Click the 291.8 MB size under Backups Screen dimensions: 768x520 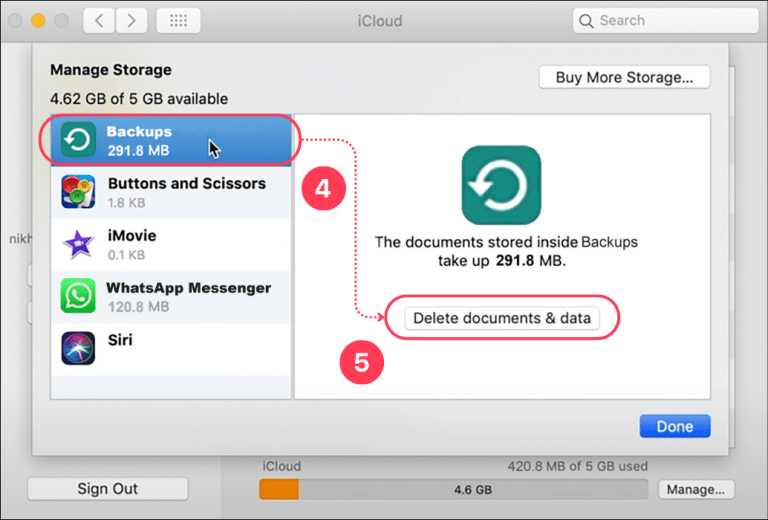(139, 150)
